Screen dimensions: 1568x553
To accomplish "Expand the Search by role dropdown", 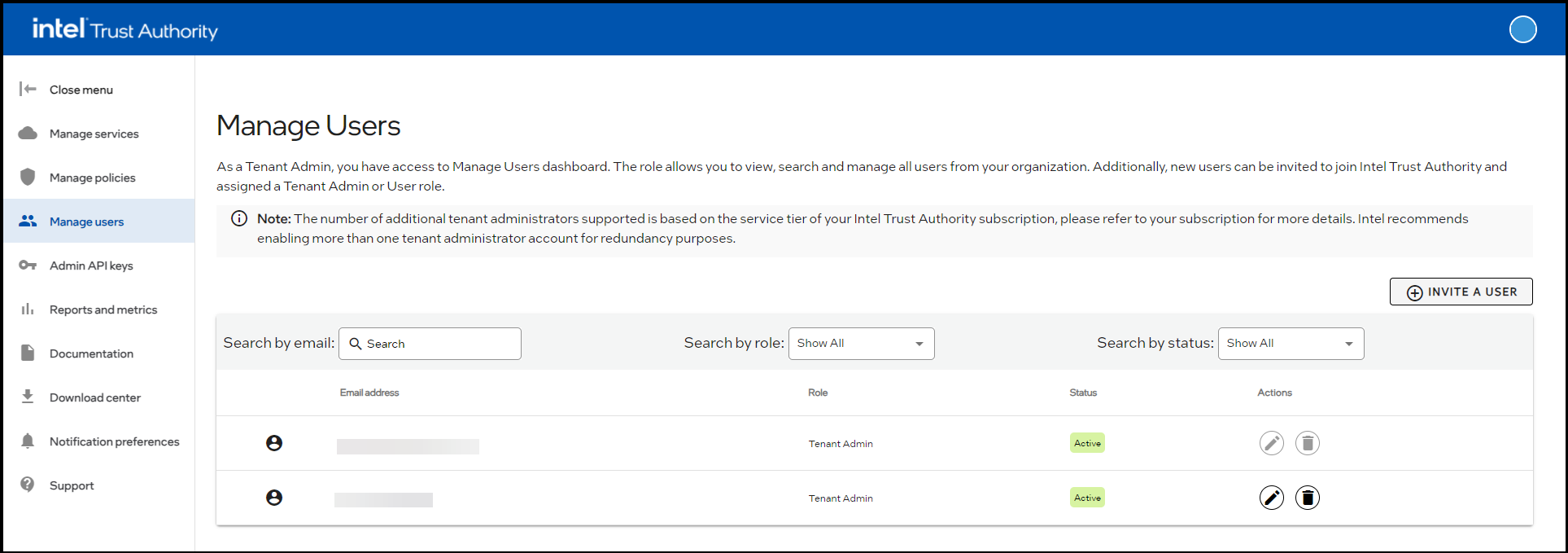I will (x=860, y=344).
